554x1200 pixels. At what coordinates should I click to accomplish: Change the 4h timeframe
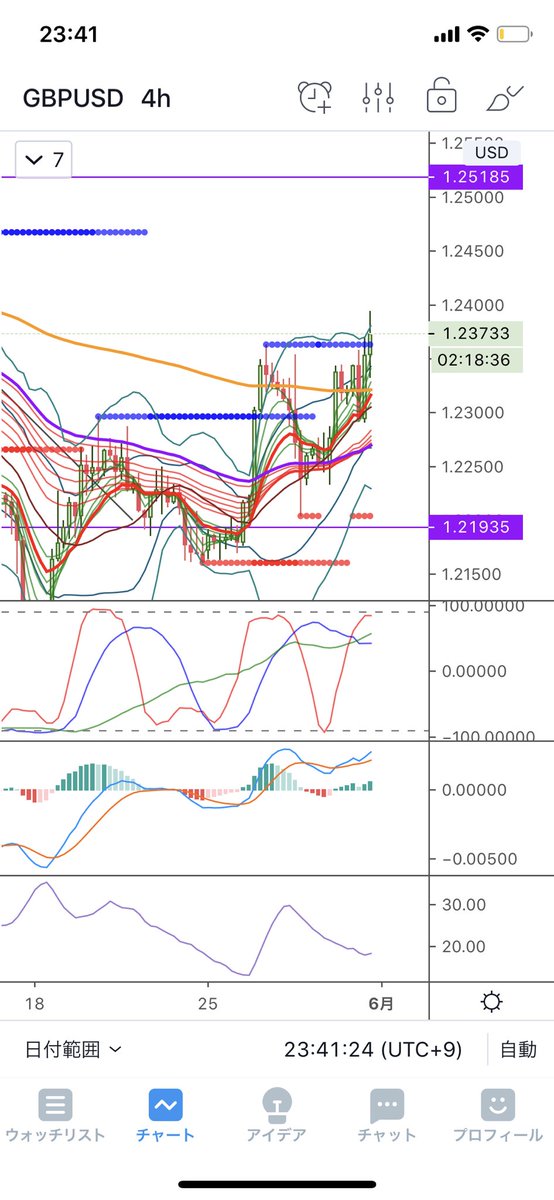[x=155, y=98]
